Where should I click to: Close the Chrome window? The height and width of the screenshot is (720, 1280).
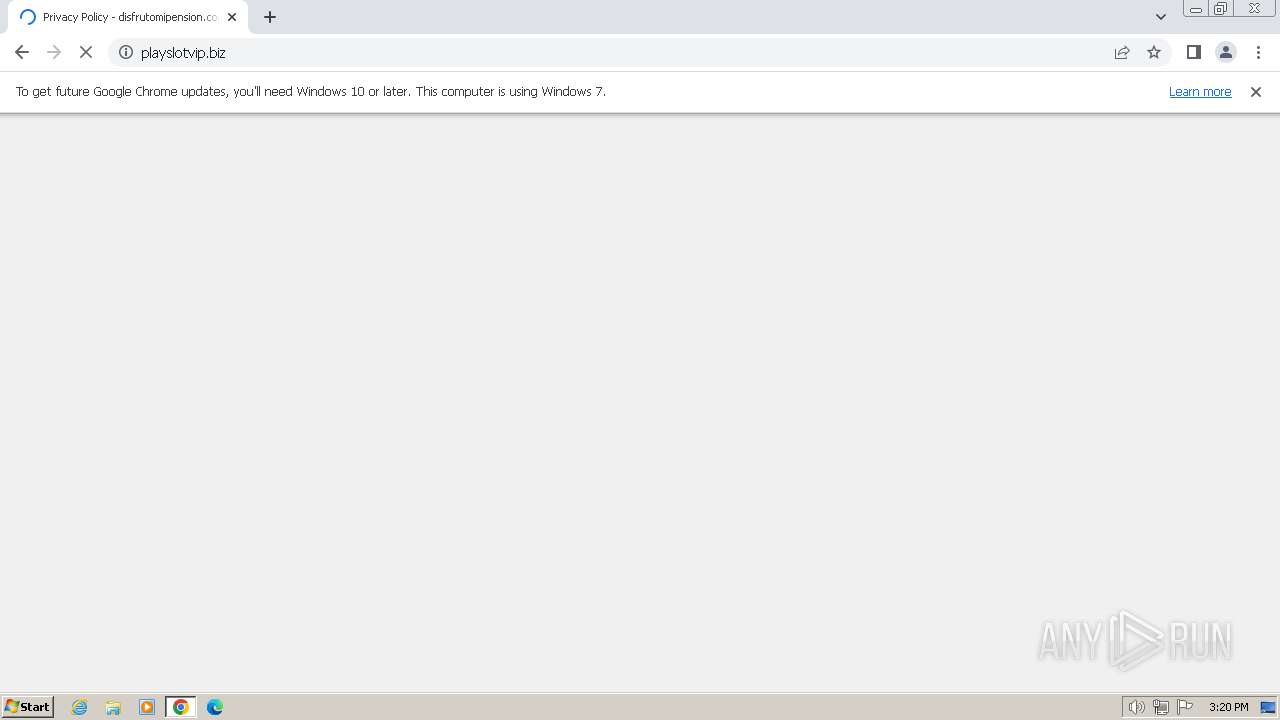[1254, 9]
